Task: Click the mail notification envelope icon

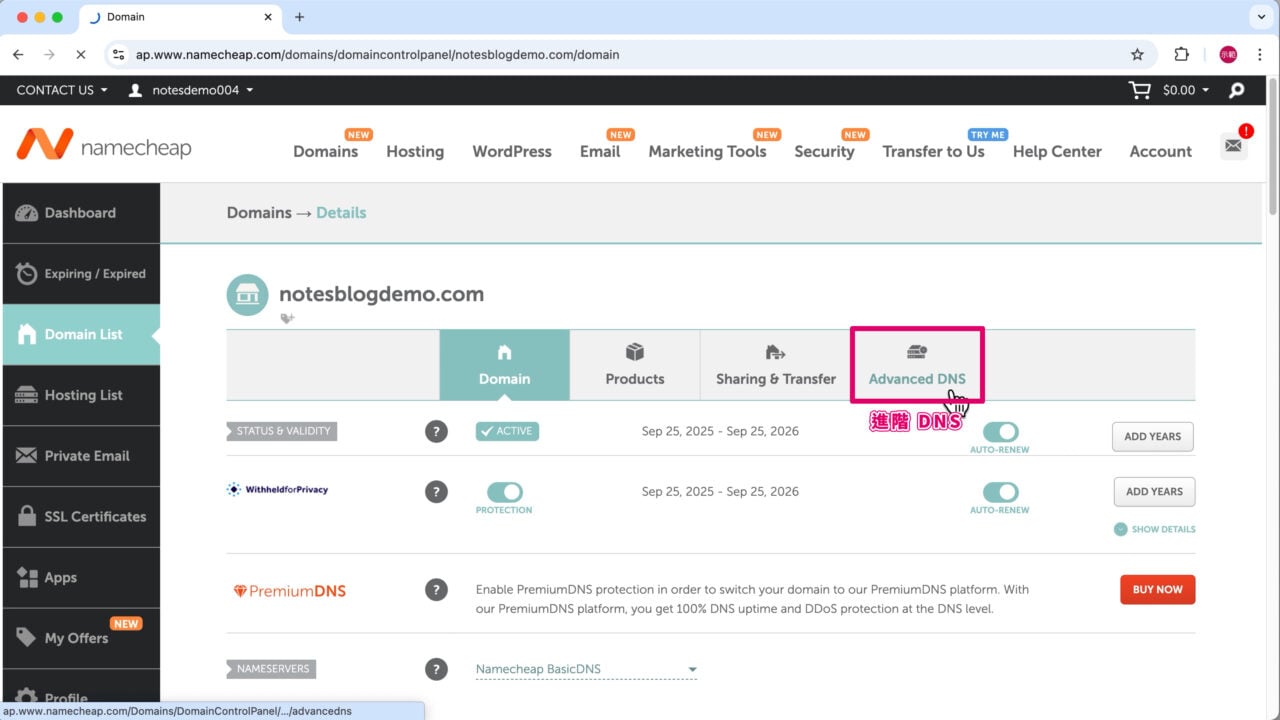Action: 1233,146
